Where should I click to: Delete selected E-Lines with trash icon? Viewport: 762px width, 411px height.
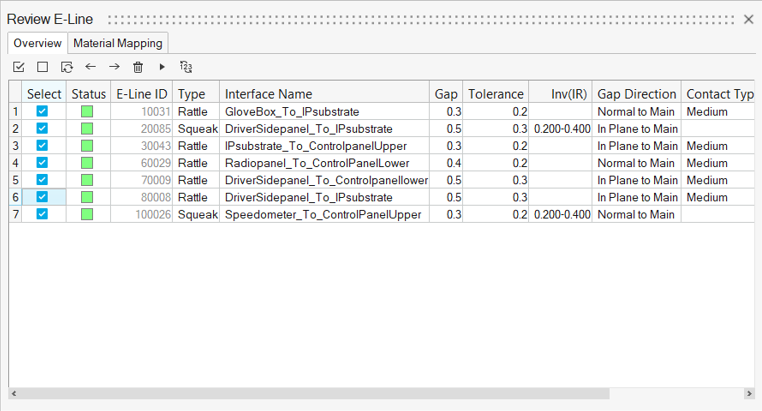(138, 67)
